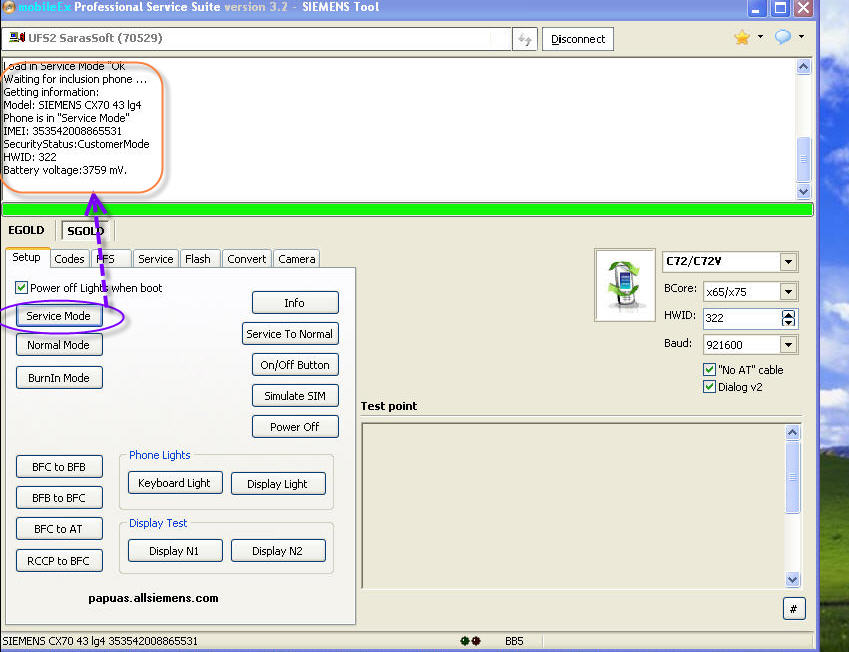
Task: Click the Display N2 button
Action: pos(278,551)
